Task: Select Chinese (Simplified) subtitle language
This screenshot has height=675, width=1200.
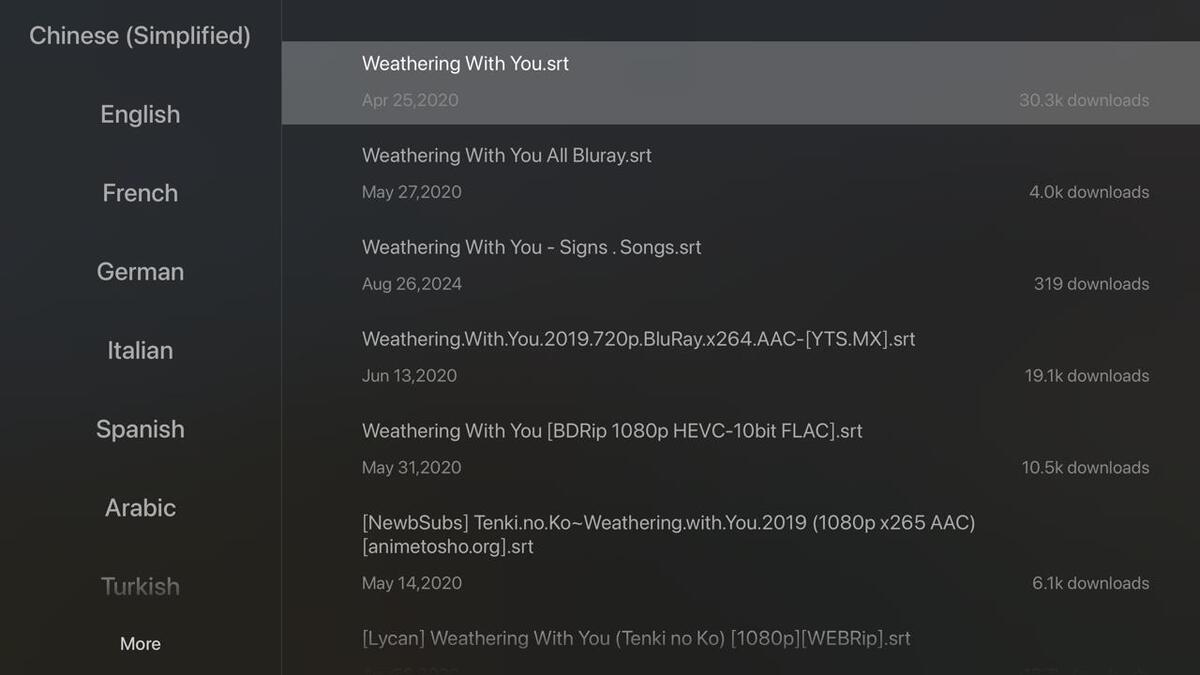Action: coord(140,36)
